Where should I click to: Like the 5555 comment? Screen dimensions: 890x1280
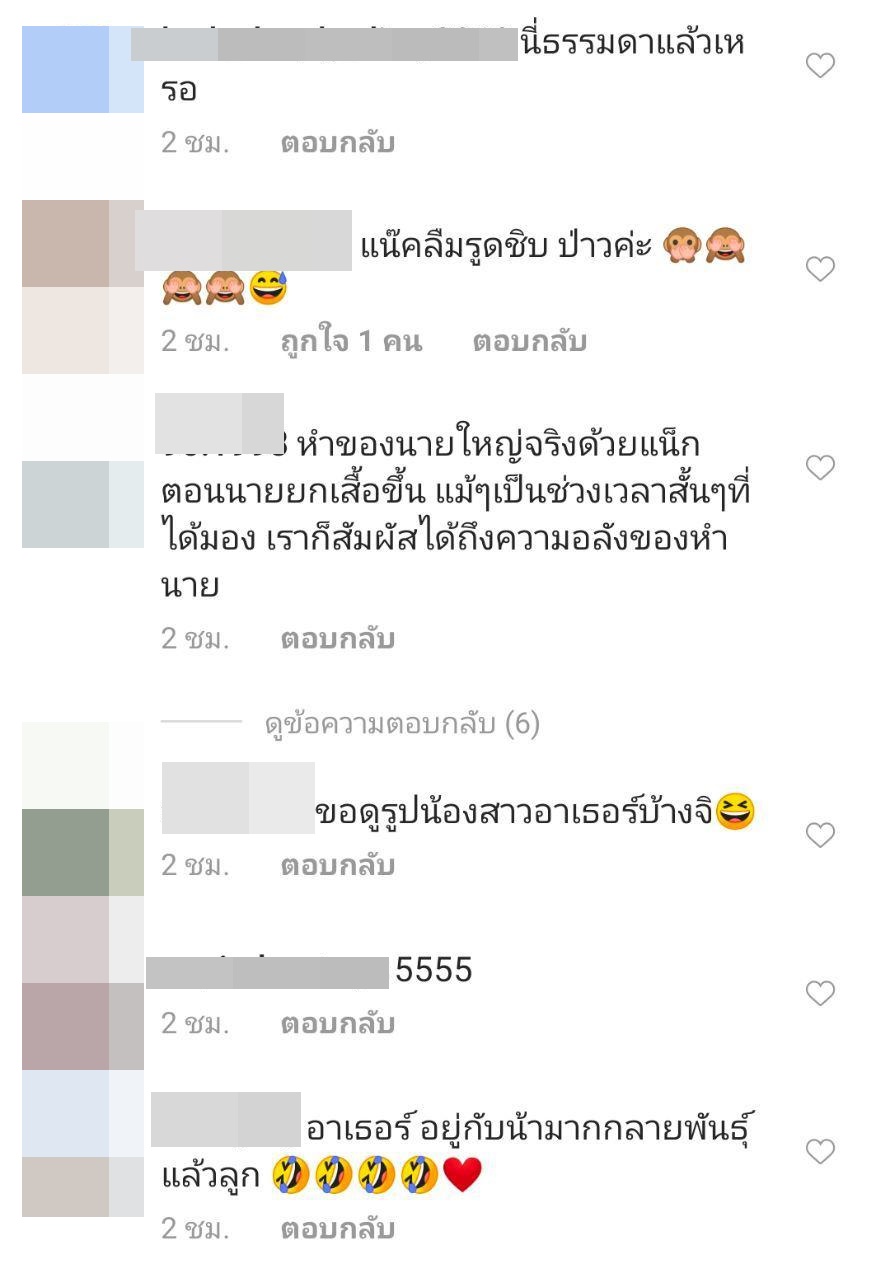820,993
